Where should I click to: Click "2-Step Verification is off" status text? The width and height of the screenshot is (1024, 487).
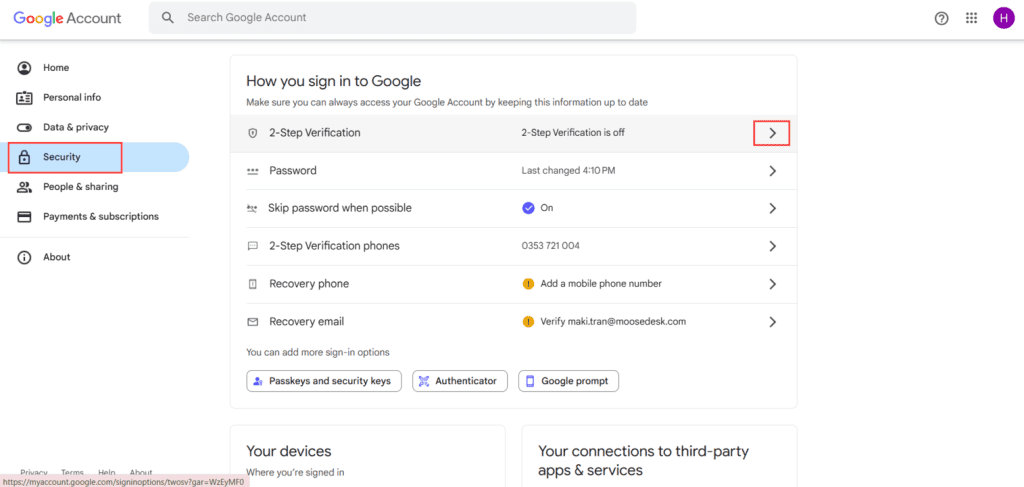pos(573,133)
